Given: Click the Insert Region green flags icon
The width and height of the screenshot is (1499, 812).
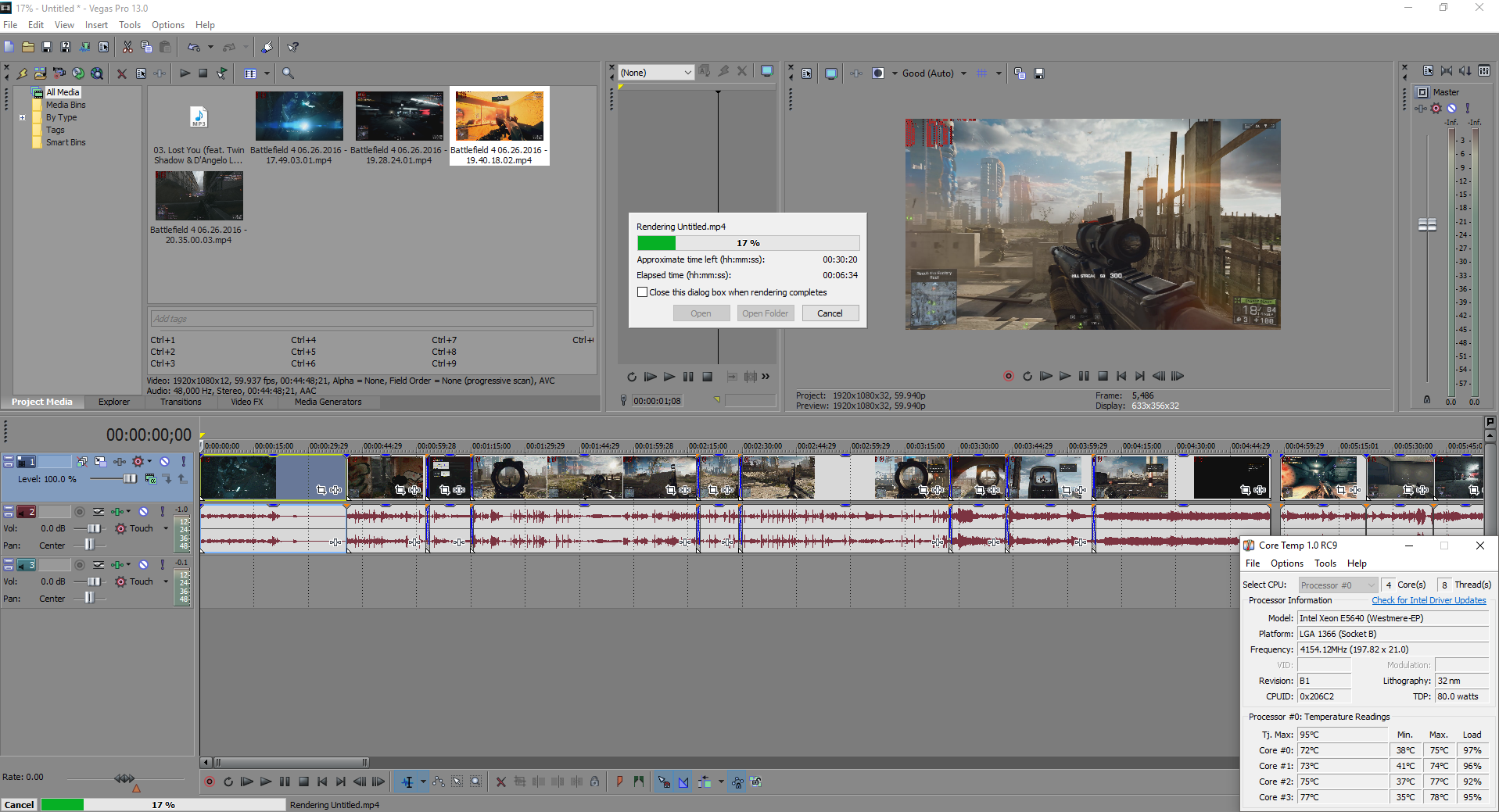Looking at the screenshot, I should [x=639, y=782].
